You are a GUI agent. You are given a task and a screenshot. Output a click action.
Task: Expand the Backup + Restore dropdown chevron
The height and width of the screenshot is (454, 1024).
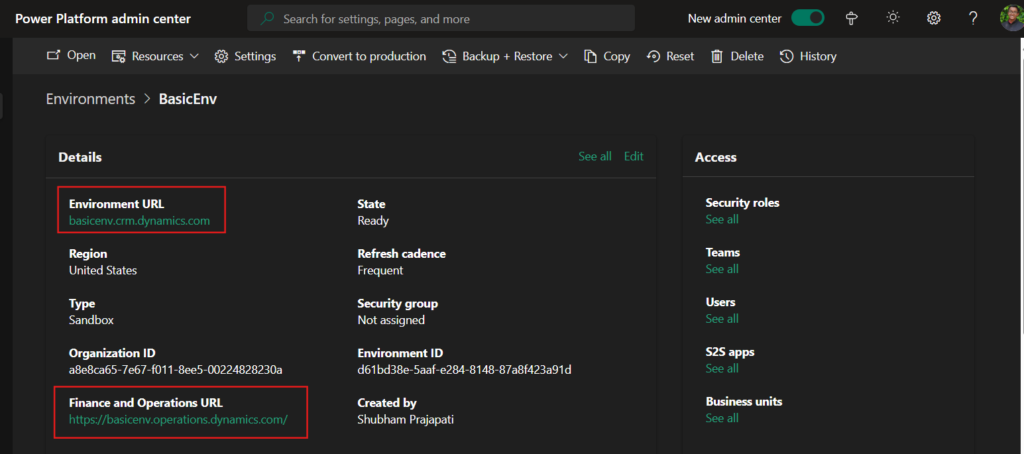[564, 57]
